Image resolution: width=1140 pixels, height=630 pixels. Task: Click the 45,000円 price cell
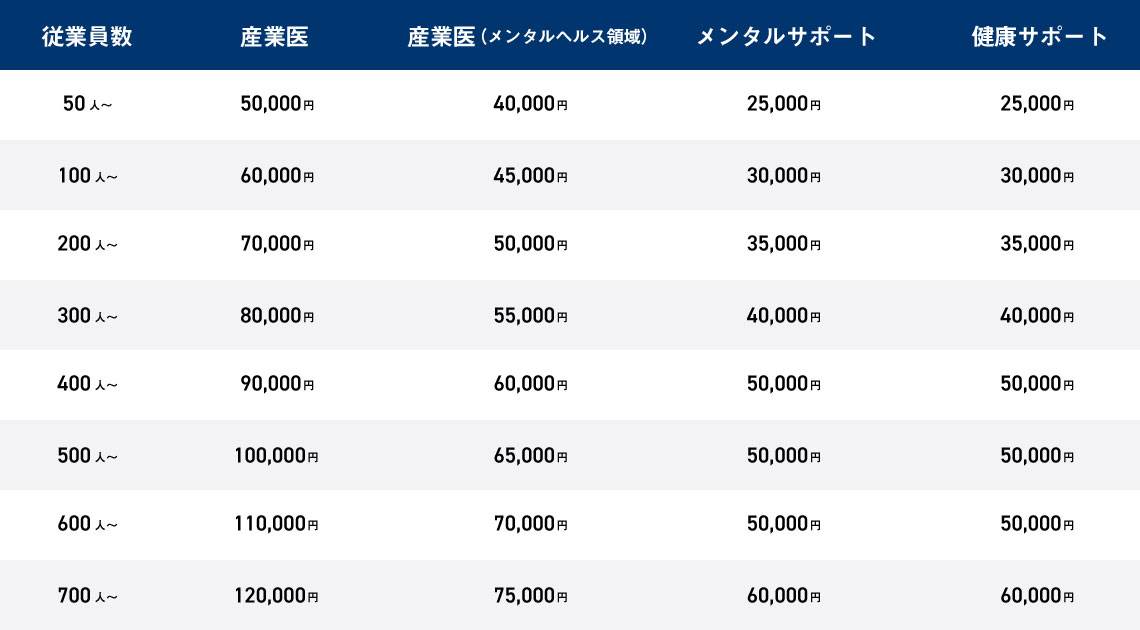tap(530, 176)
